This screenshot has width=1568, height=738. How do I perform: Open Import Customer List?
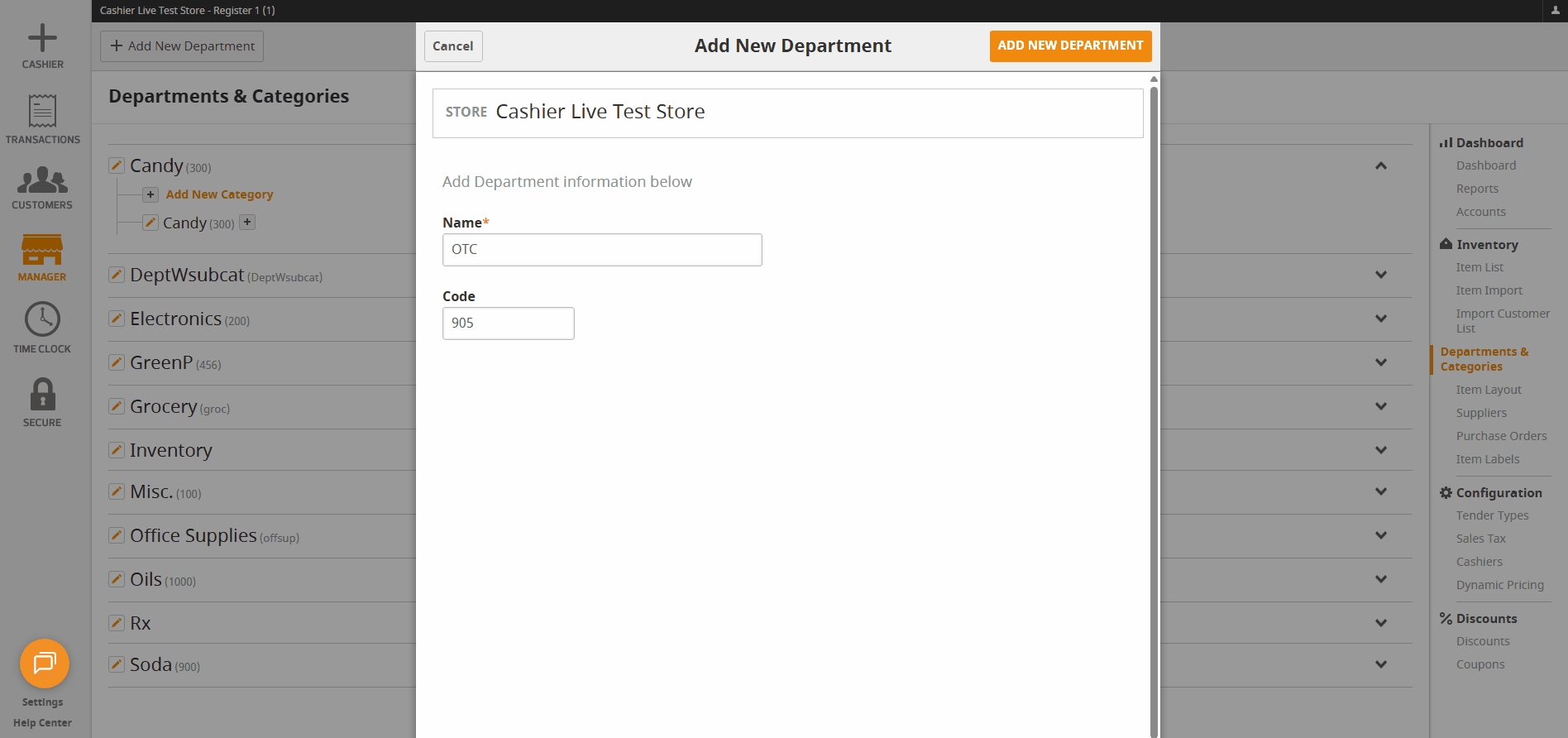[x=1503, y=321]
